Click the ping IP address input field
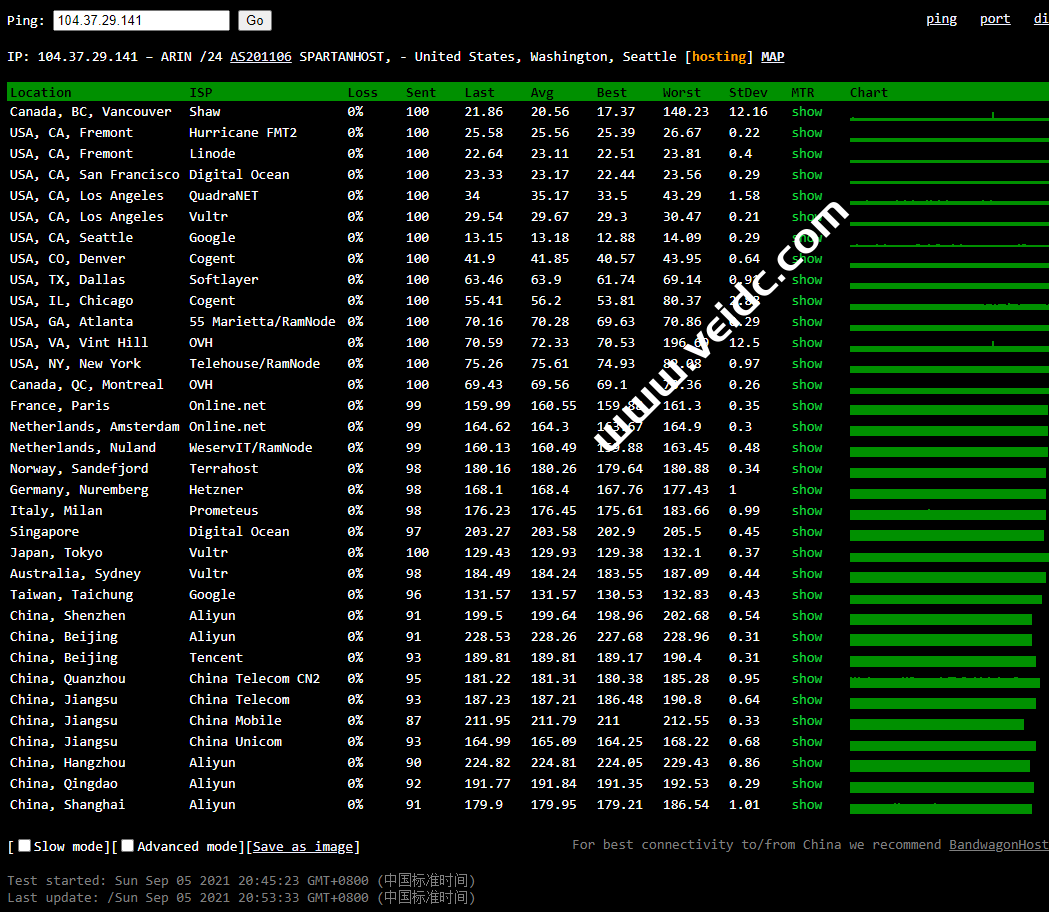Viewport: 1049px width, 912px height. (x=141, y=20)
